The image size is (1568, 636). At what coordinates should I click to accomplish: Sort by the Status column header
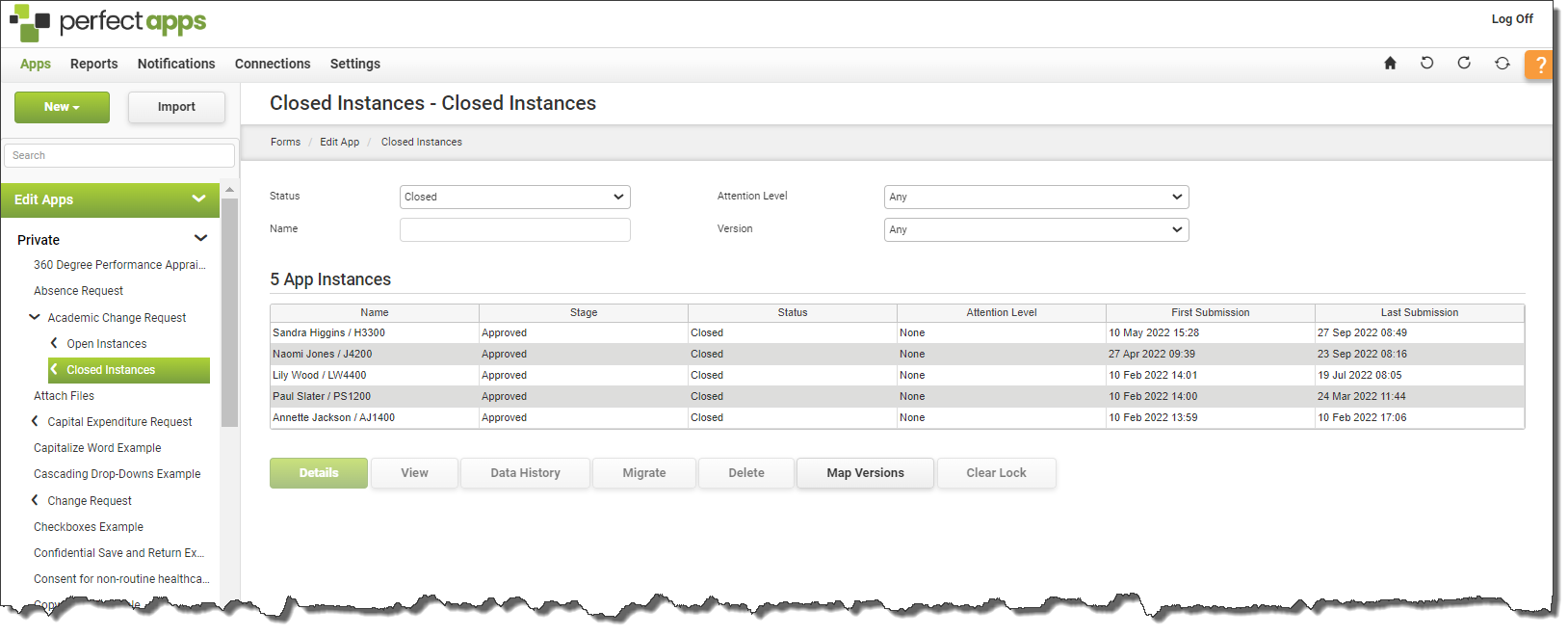(793, 312)
